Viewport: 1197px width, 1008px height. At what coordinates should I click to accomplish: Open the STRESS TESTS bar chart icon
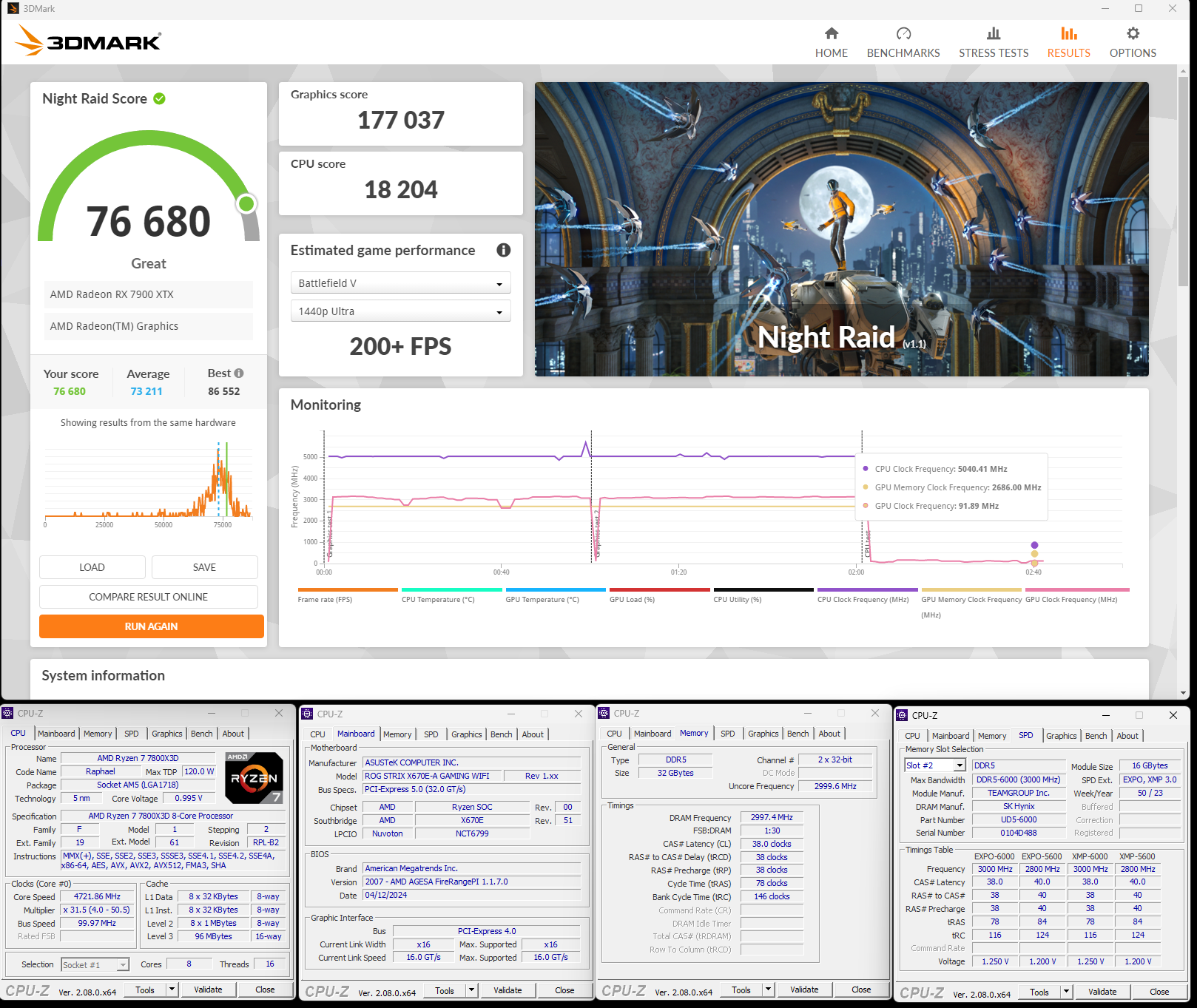(994, 34)
